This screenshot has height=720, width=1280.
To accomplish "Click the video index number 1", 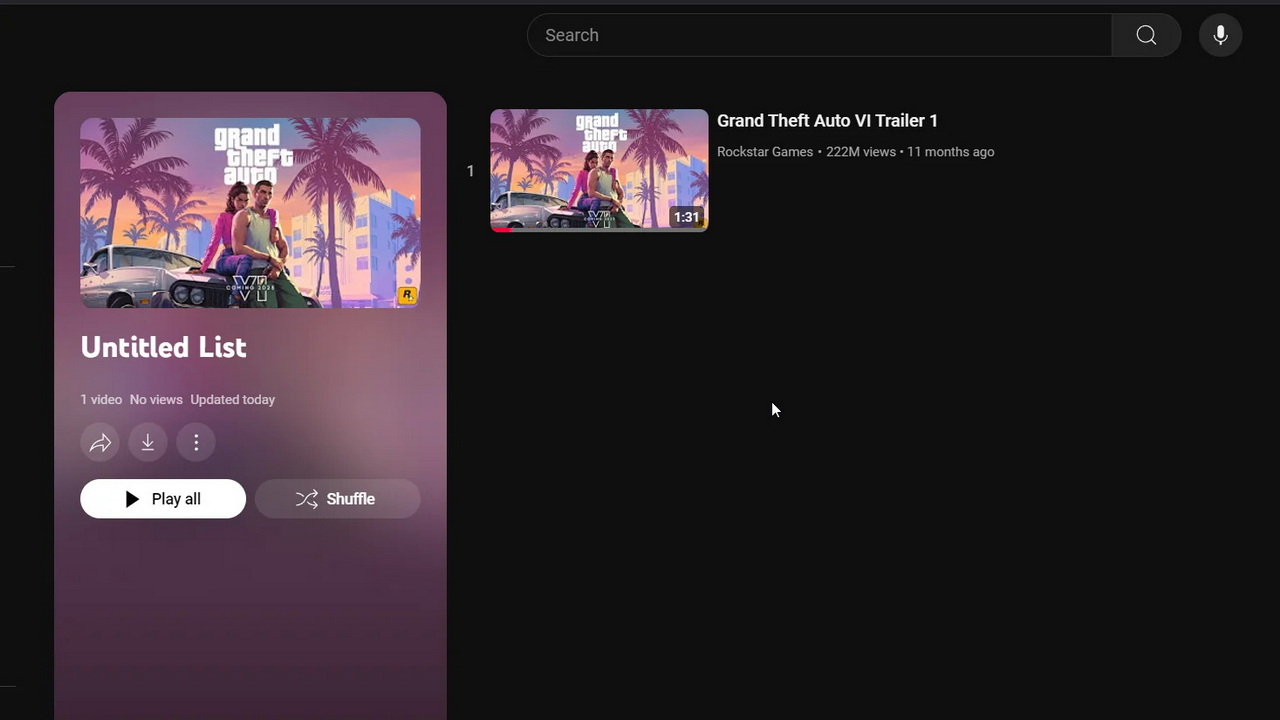I will pos(470,171).
